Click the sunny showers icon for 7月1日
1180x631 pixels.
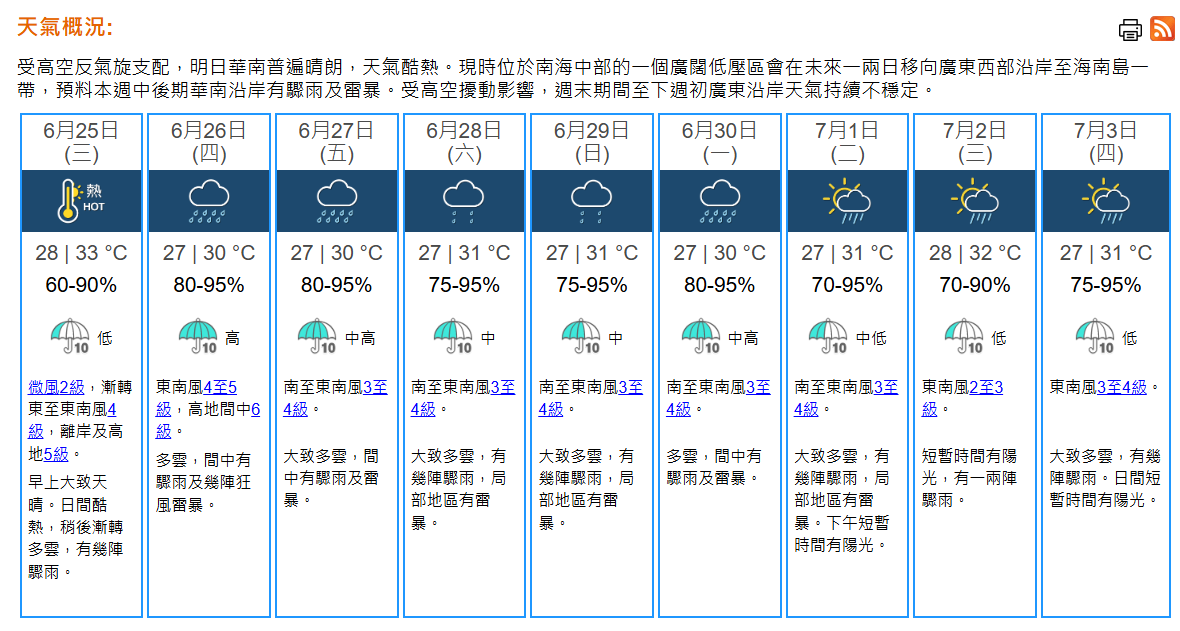[x=846, y=200]
